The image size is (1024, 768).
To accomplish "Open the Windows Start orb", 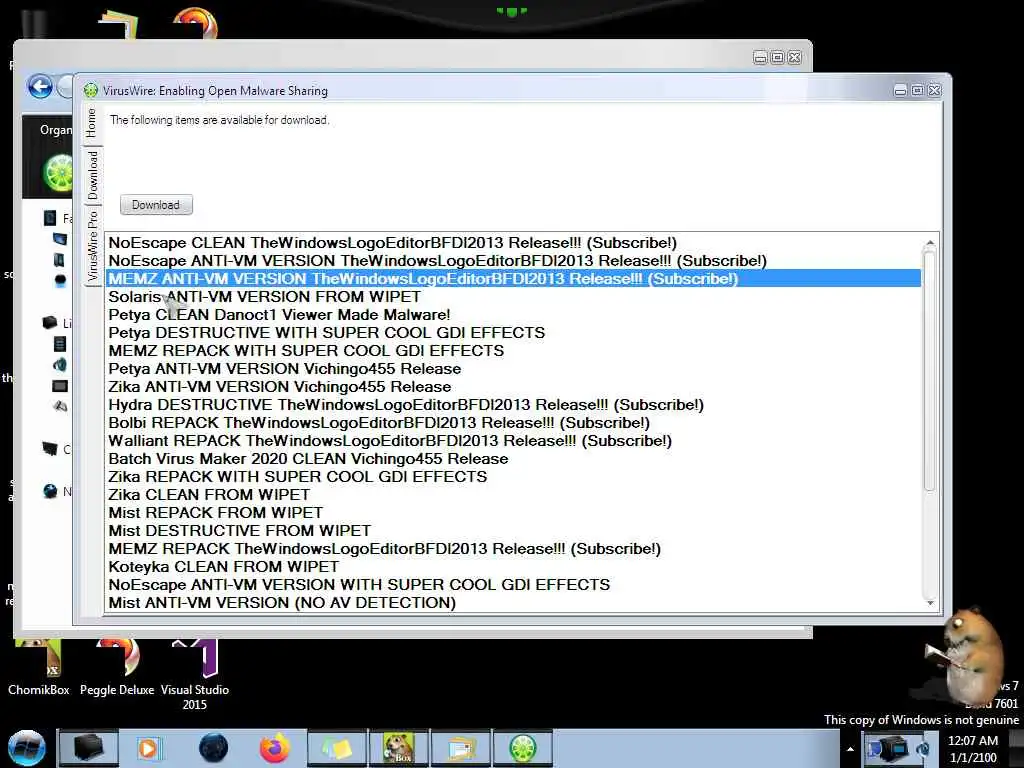I will (26, 748).
